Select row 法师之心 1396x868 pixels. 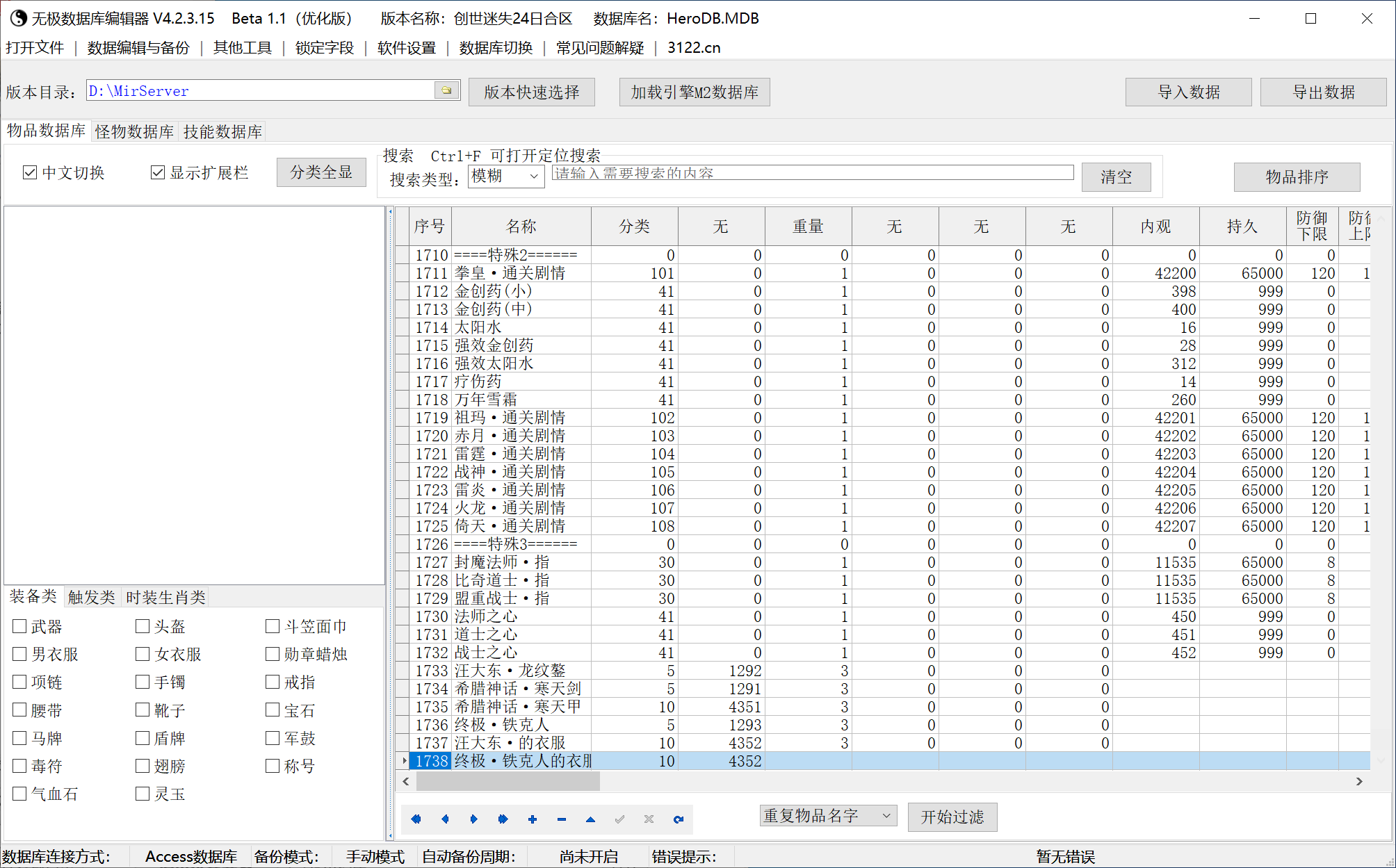[883, 616]
